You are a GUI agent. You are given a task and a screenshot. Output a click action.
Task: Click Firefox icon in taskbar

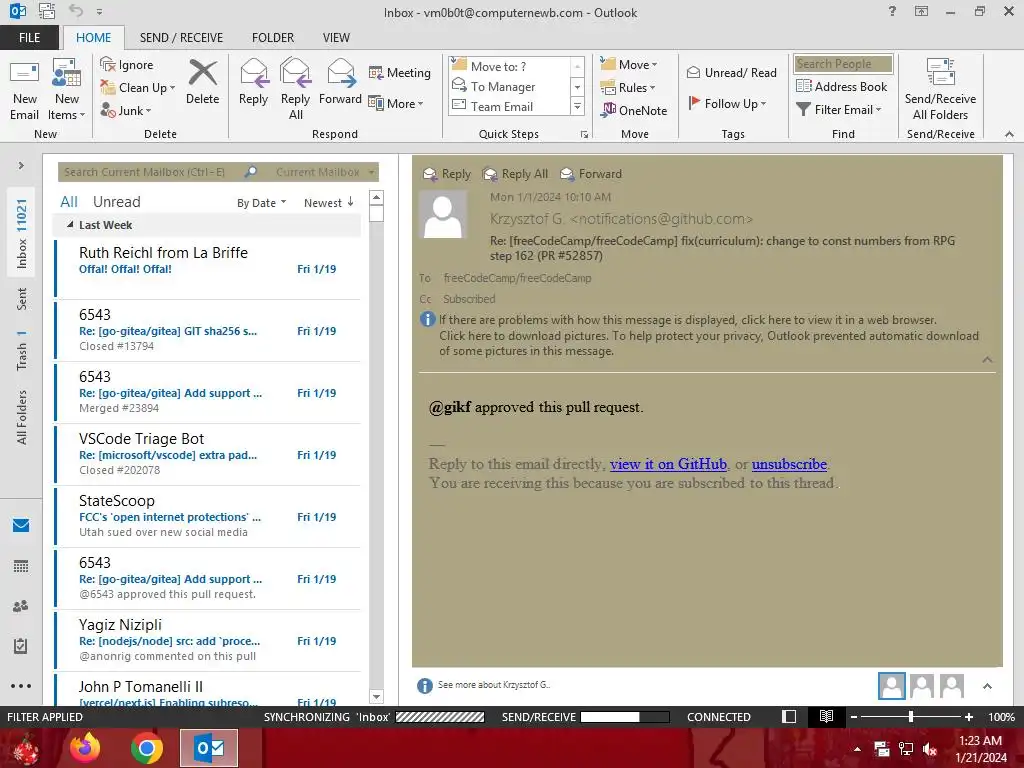point(86,748)
